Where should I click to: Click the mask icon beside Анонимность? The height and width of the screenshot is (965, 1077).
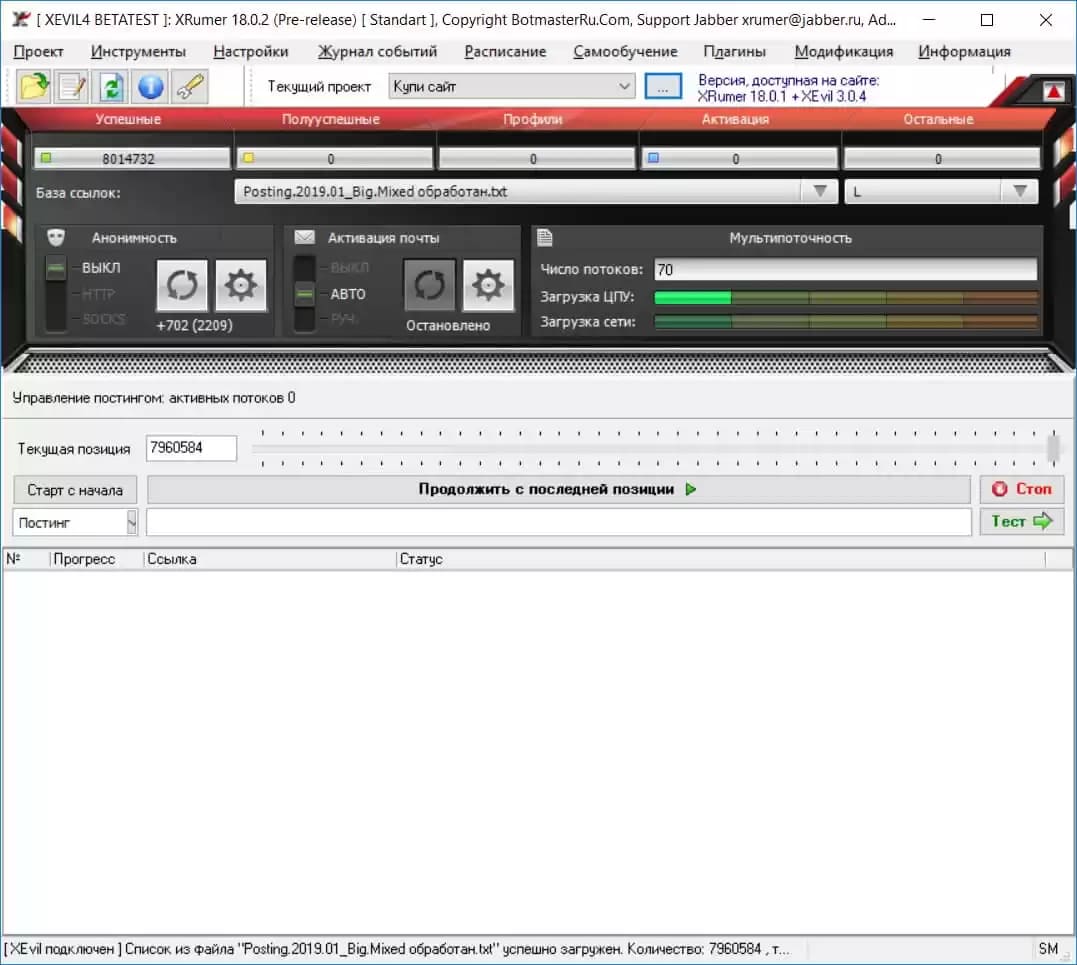coord(56,238)
